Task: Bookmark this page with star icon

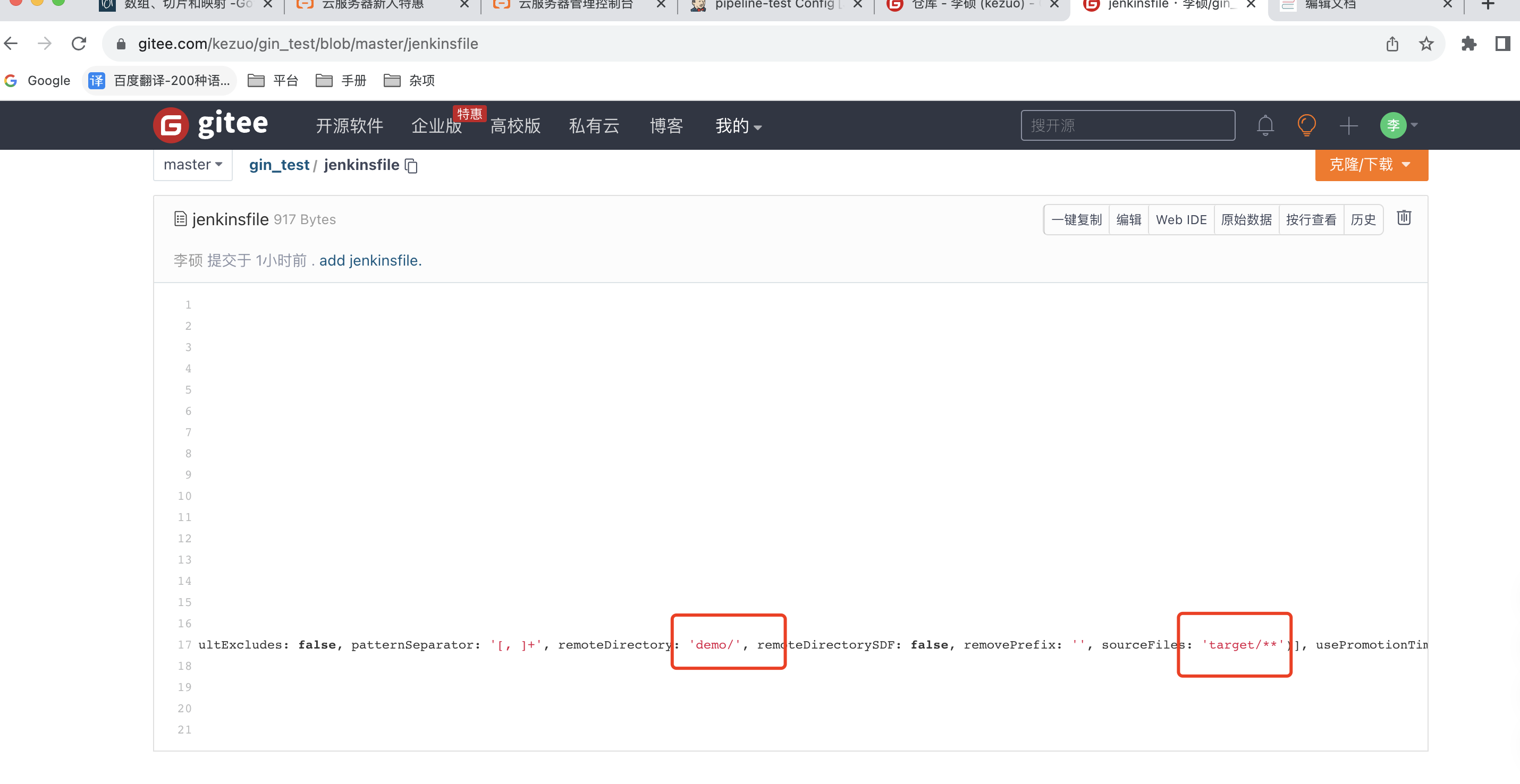Action: (x=1426, y=44)
